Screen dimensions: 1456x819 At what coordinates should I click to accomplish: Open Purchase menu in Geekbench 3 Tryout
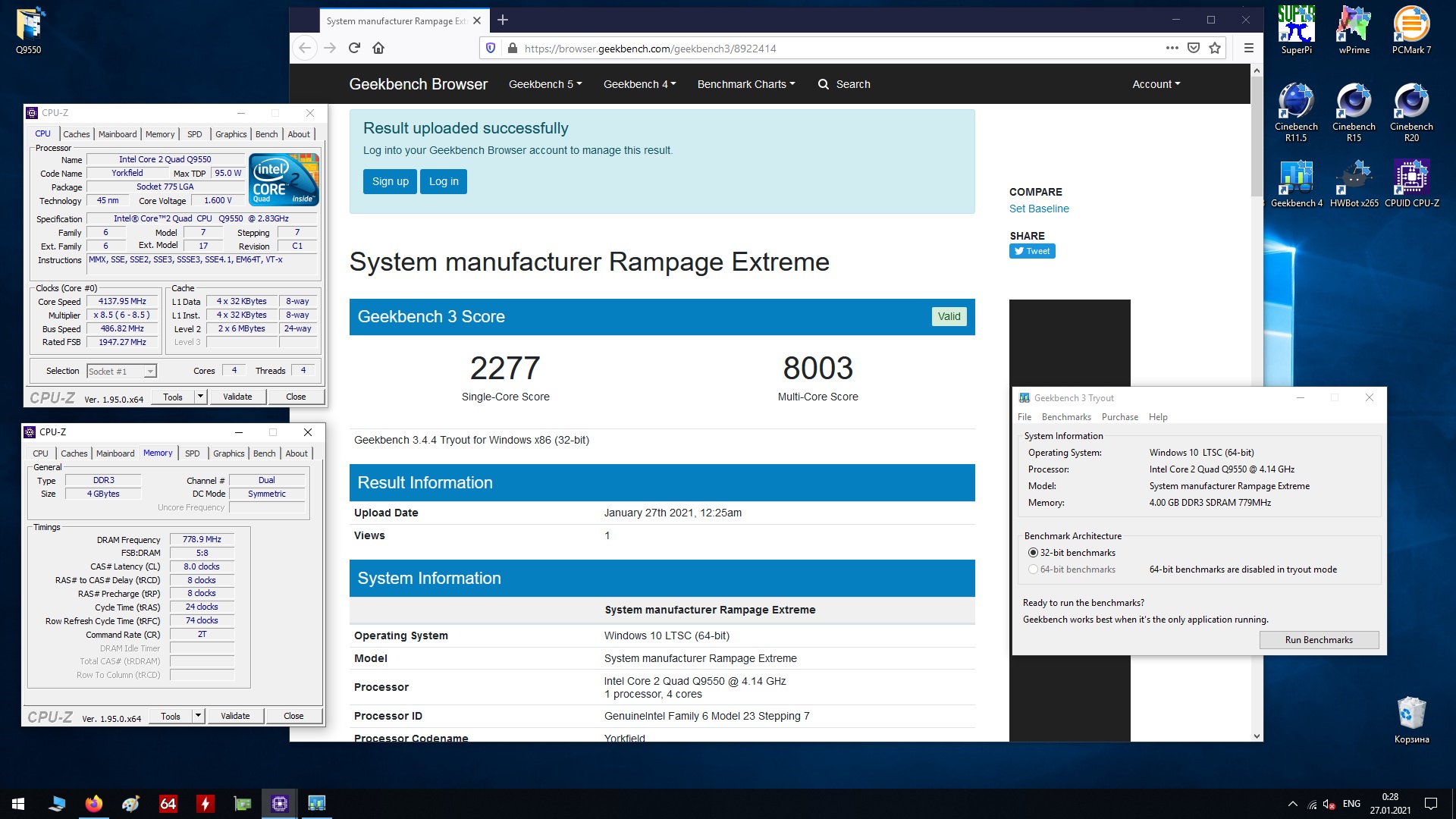click(1119, 417)
